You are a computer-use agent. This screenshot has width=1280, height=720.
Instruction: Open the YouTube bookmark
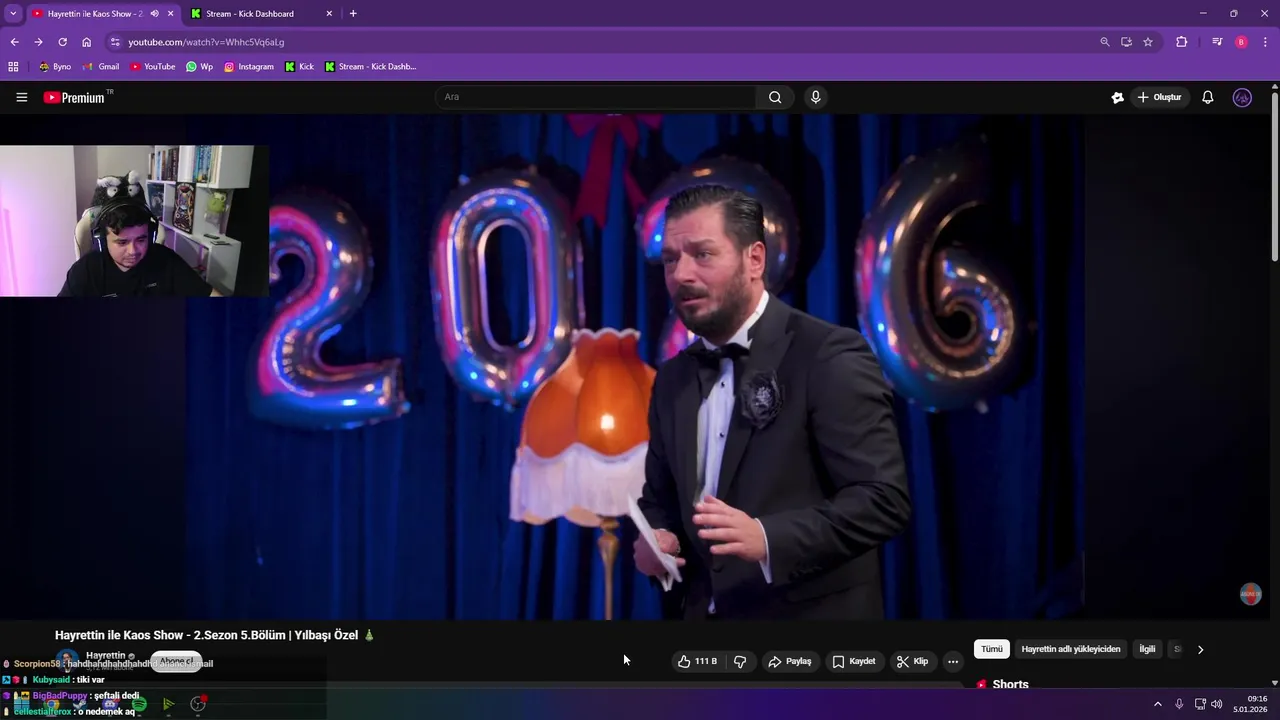tap(152, 67)
